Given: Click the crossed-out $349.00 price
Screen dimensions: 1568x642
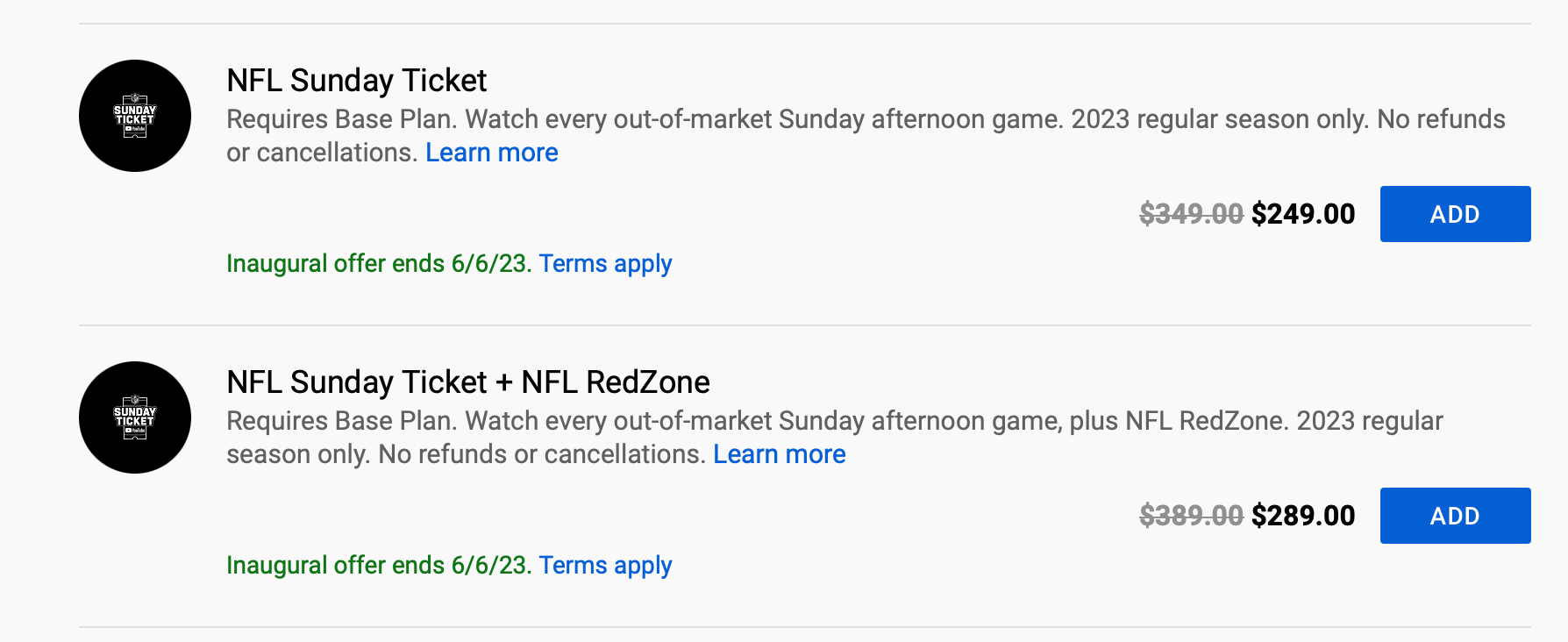Looking at the screenshot, I should tap(1190, 214).
